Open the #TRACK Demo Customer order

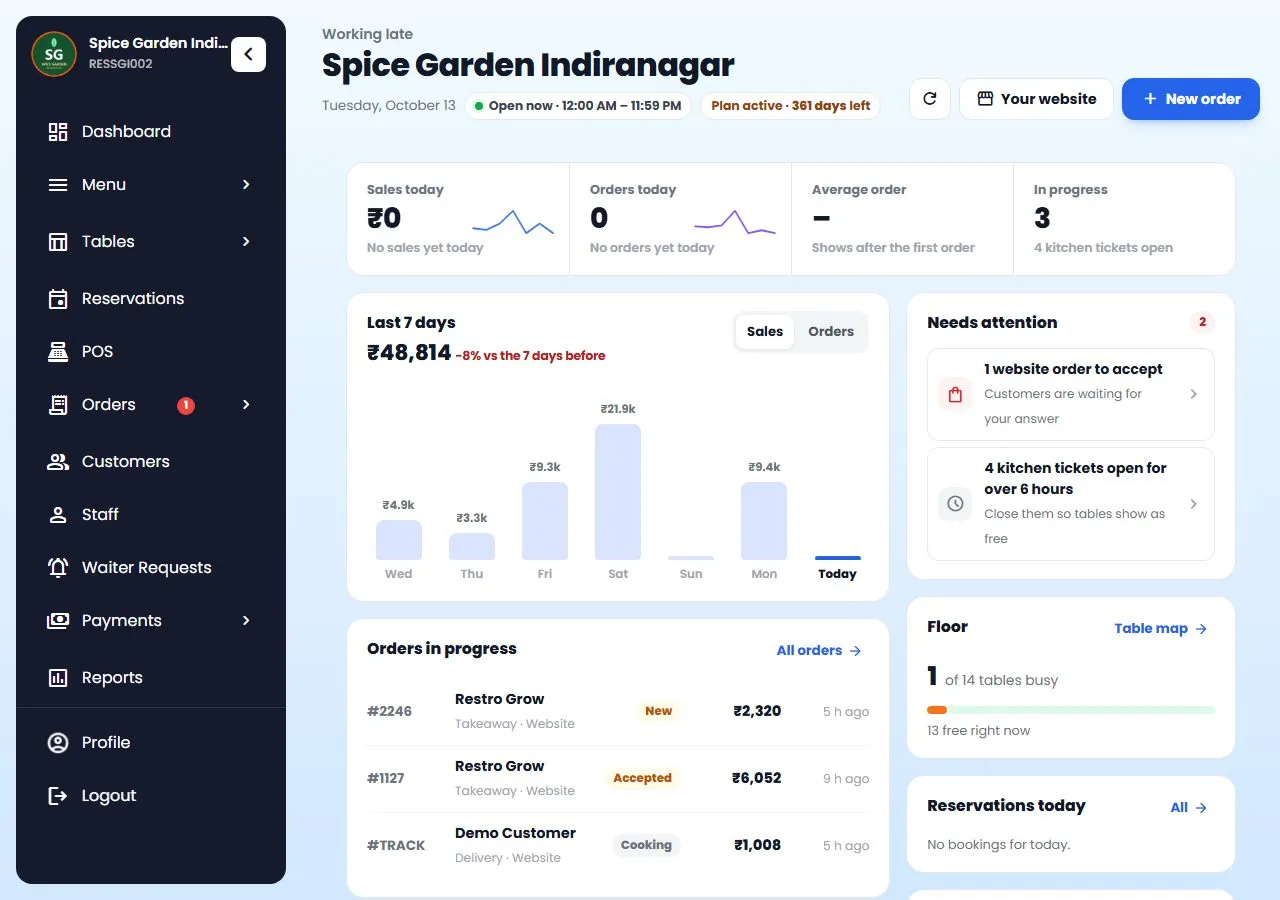tap(618, 845)
